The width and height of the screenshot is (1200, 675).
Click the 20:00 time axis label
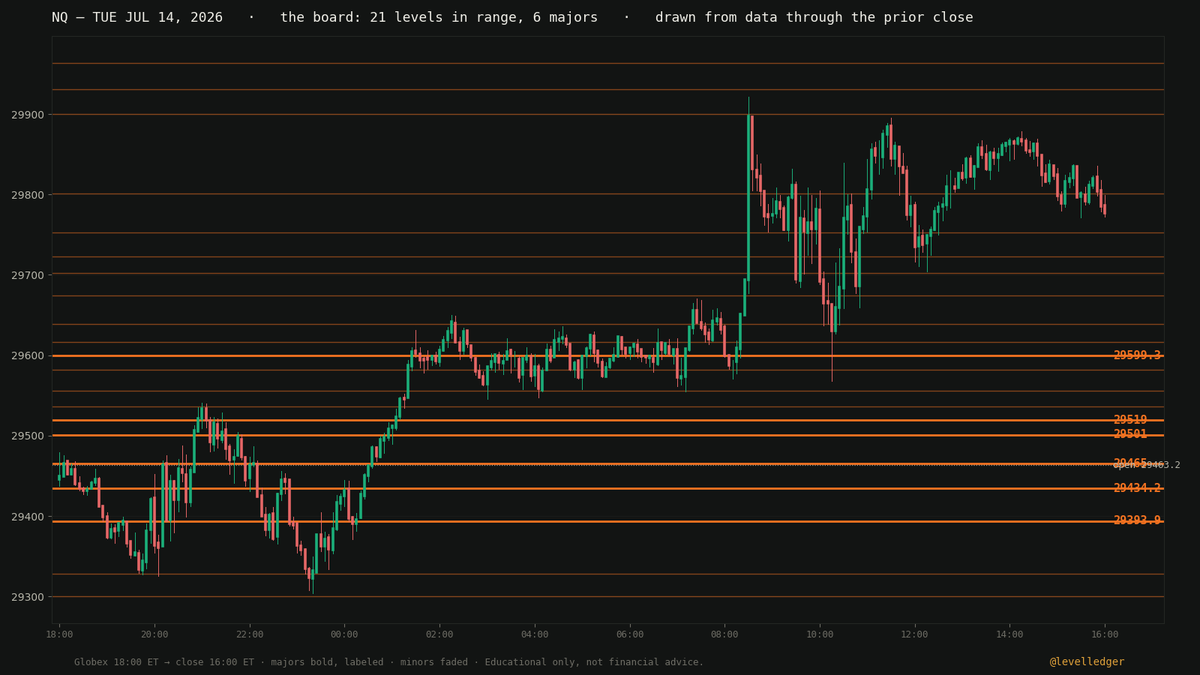pos(154,634)
